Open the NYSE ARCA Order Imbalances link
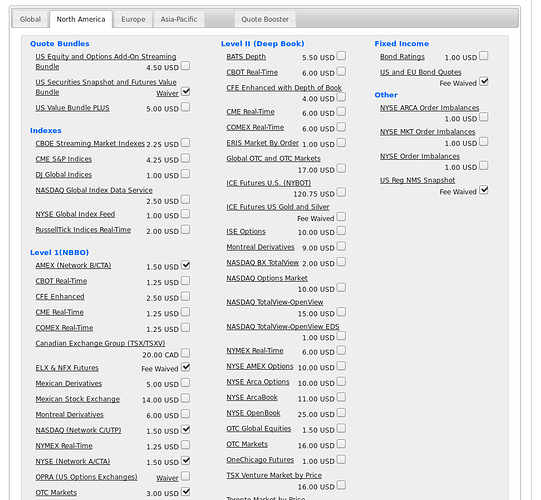Viewport: 541px width, 500px height. pos(430,108)
